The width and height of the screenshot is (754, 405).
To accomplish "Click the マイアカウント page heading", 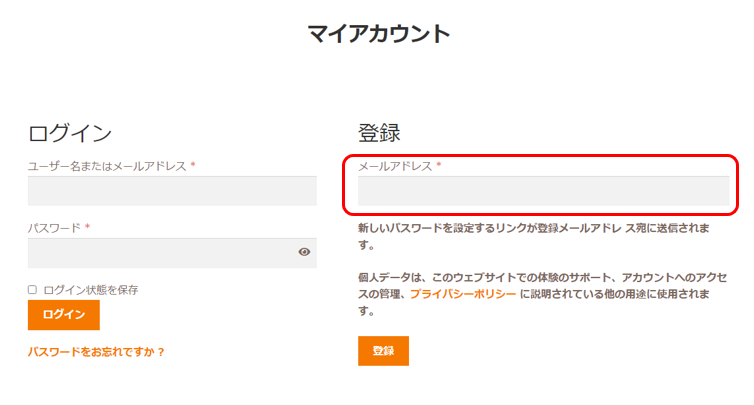I will [x=379, y=34].
